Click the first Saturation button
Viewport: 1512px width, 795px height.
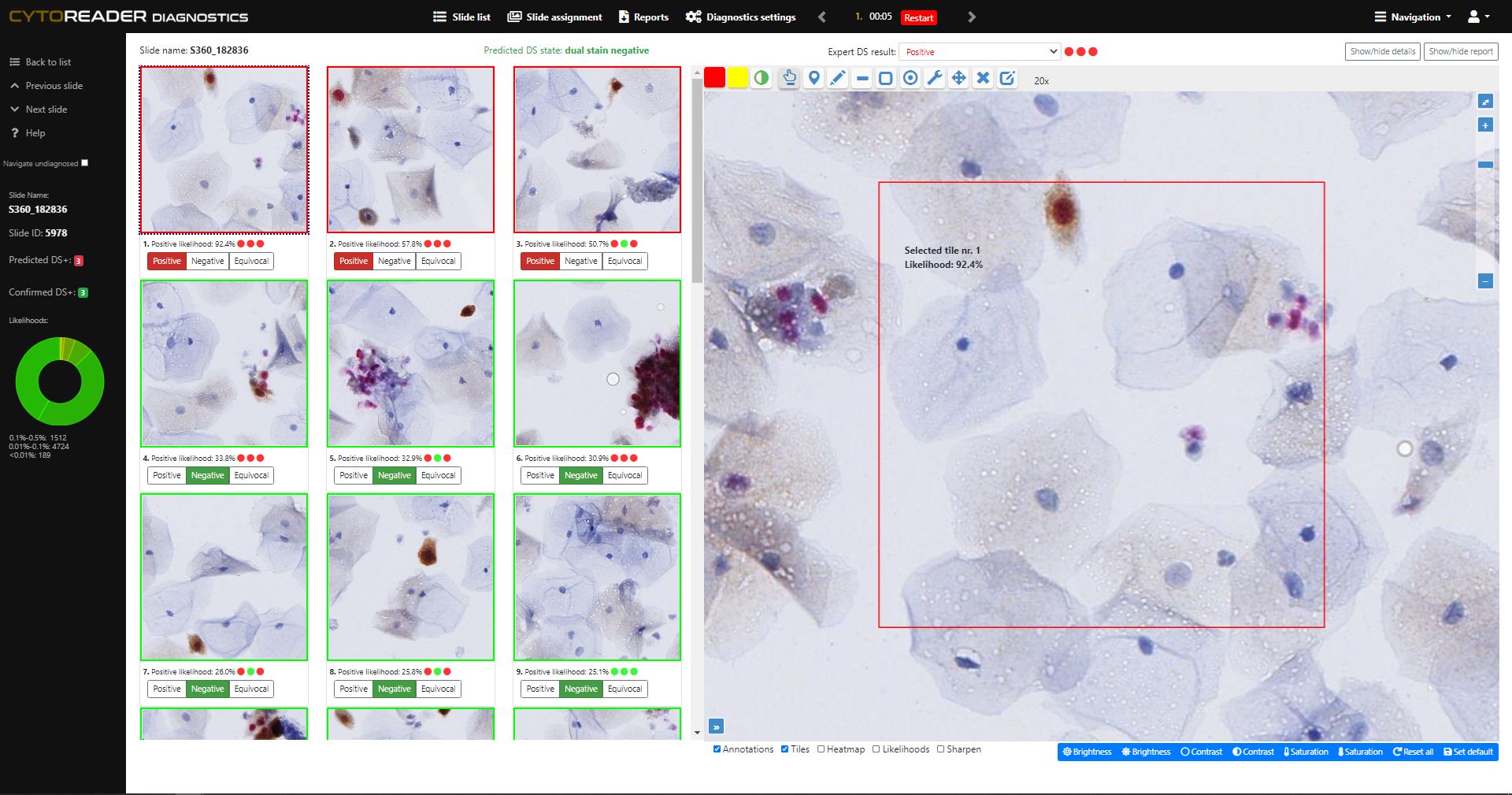(1306, 752)
